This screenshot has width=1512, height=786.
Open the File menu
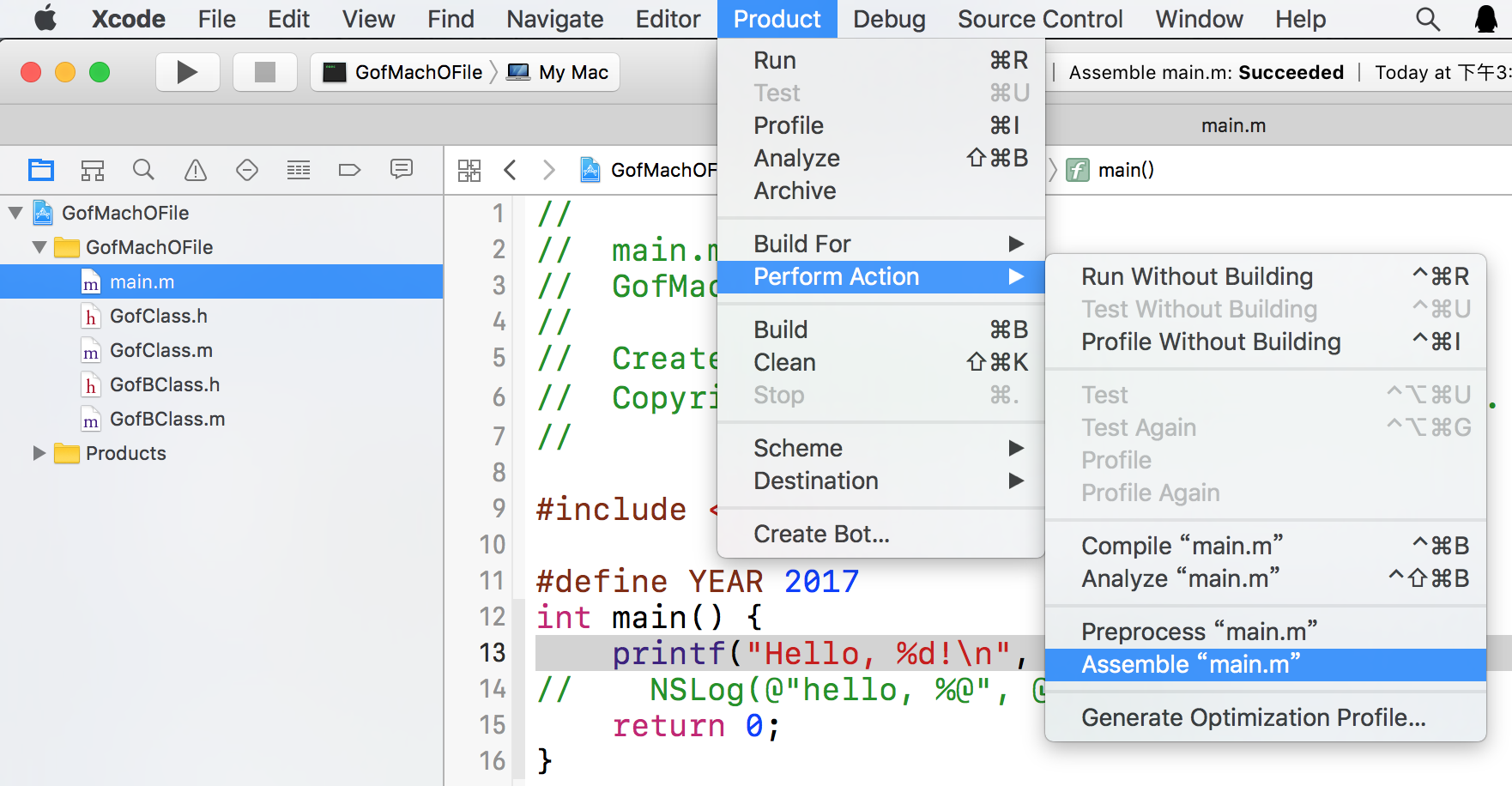[216, 19]
